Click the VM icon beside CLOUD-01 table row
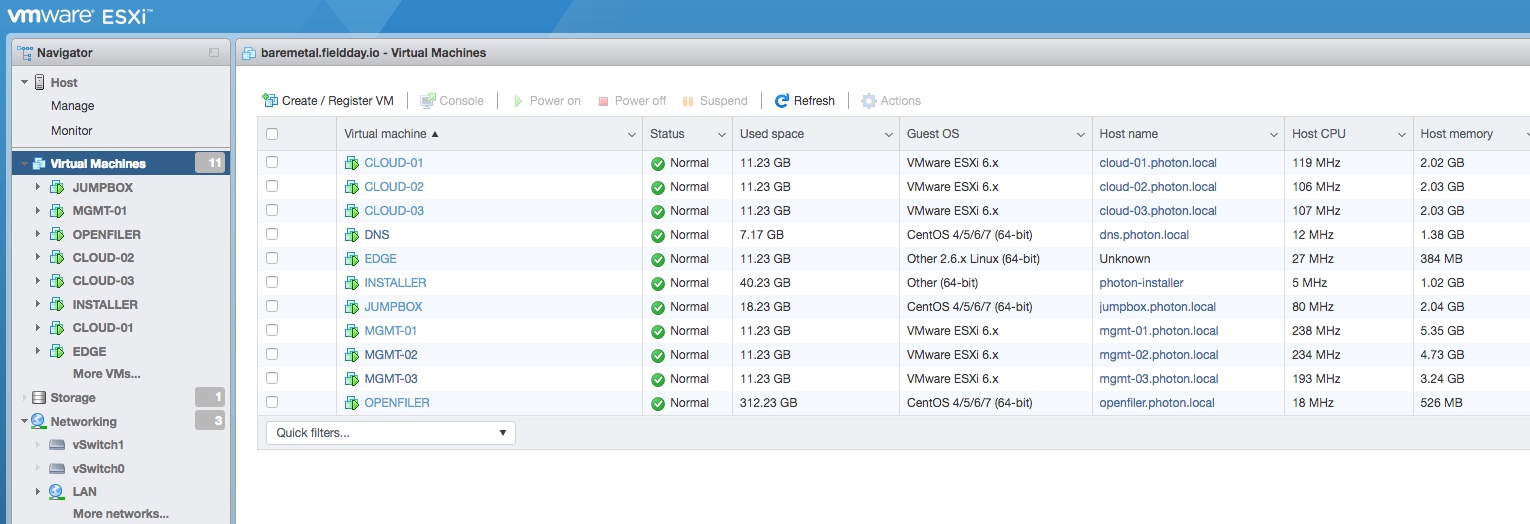Viewport: 1530px width, 524px height. click(352, 163)
